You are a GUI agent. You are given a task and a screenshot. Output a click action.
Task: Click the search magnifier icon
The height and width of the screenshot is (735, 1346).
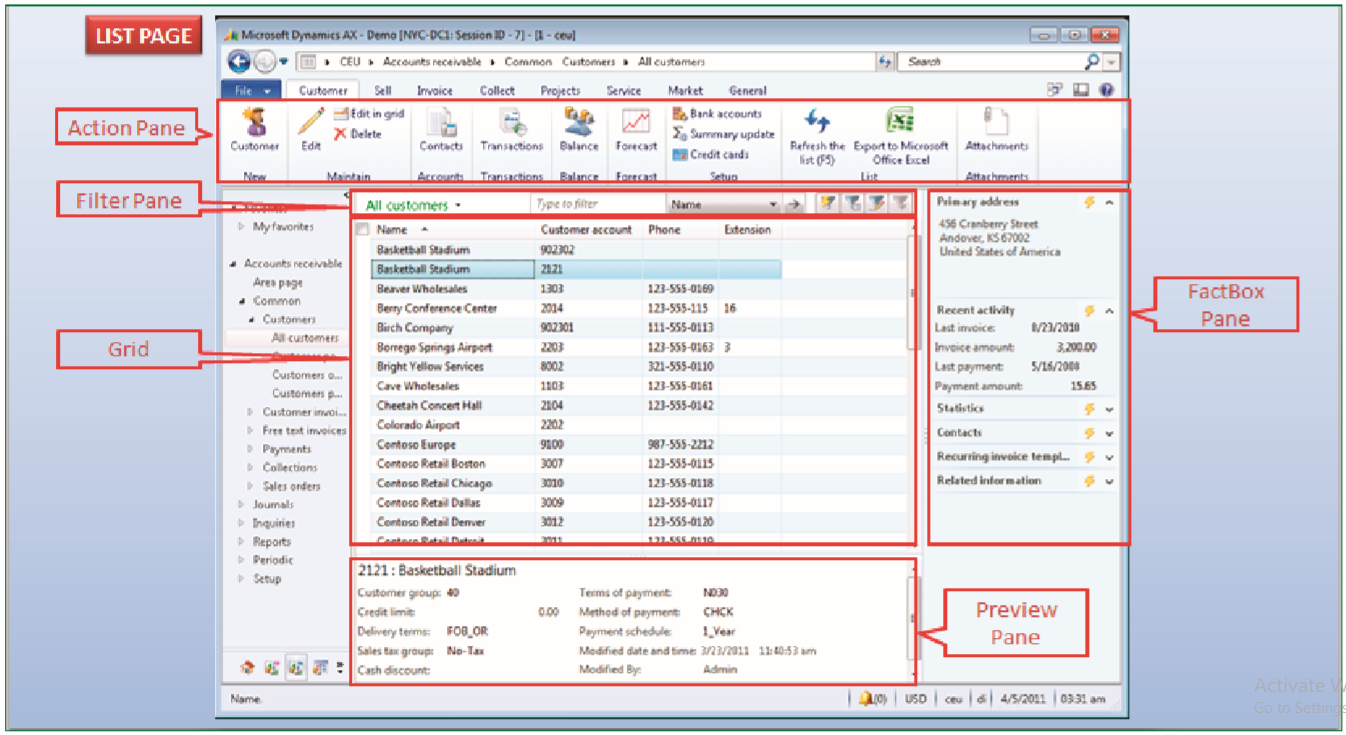click(1092, 62)
